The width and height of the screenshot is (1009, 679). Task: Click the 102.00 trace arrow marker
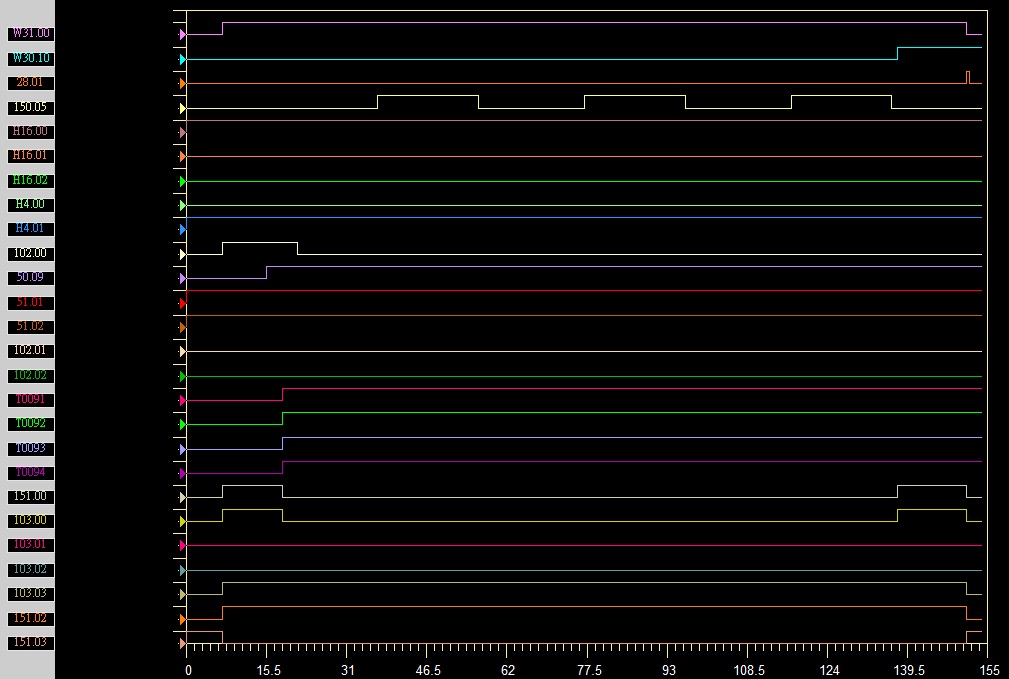(x=182, y=255)
